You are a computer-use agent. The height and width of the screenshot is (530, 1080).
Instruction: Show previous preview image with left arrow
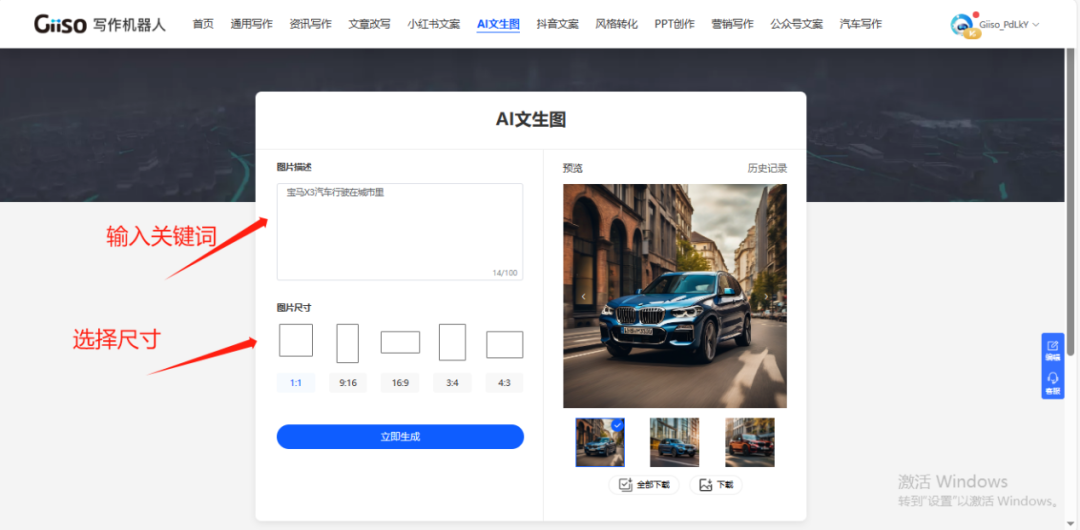[584, 296]
